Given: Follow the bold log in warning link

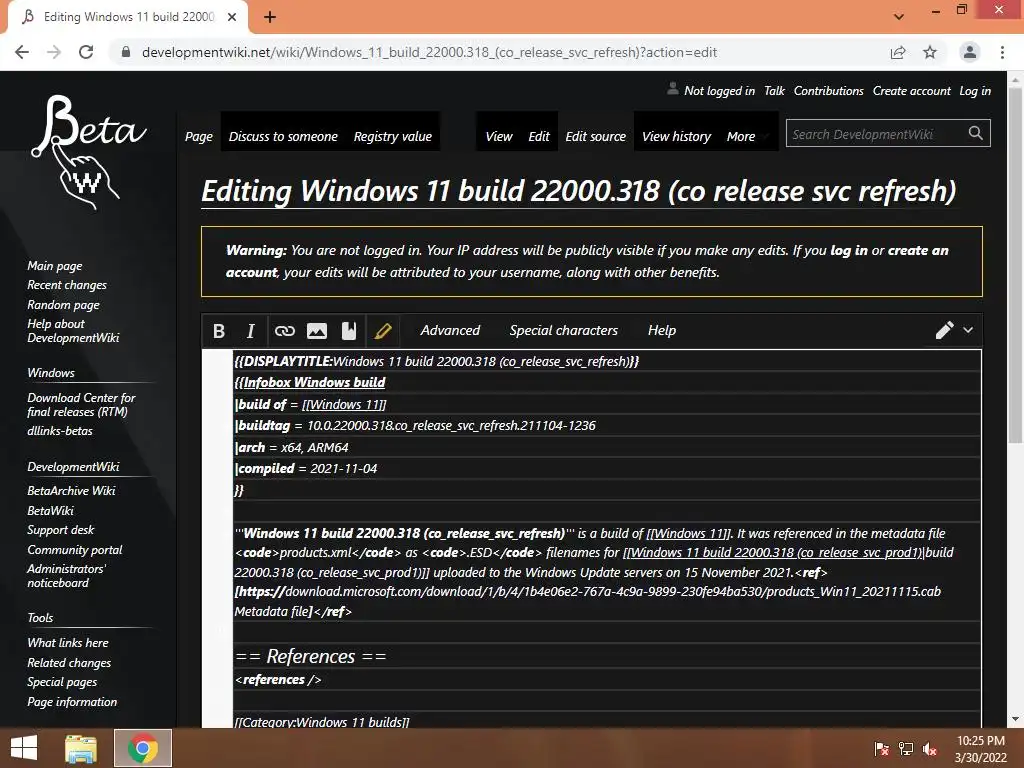Looking at the screenshot, I should pyautogui.click(x=848, y=251).
